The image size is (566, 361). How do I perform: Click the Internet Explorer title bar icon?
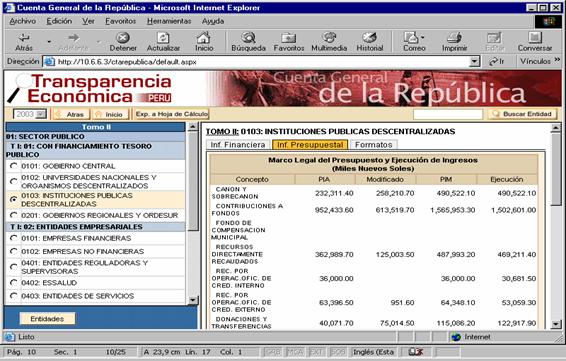click(x=9, y=8)
